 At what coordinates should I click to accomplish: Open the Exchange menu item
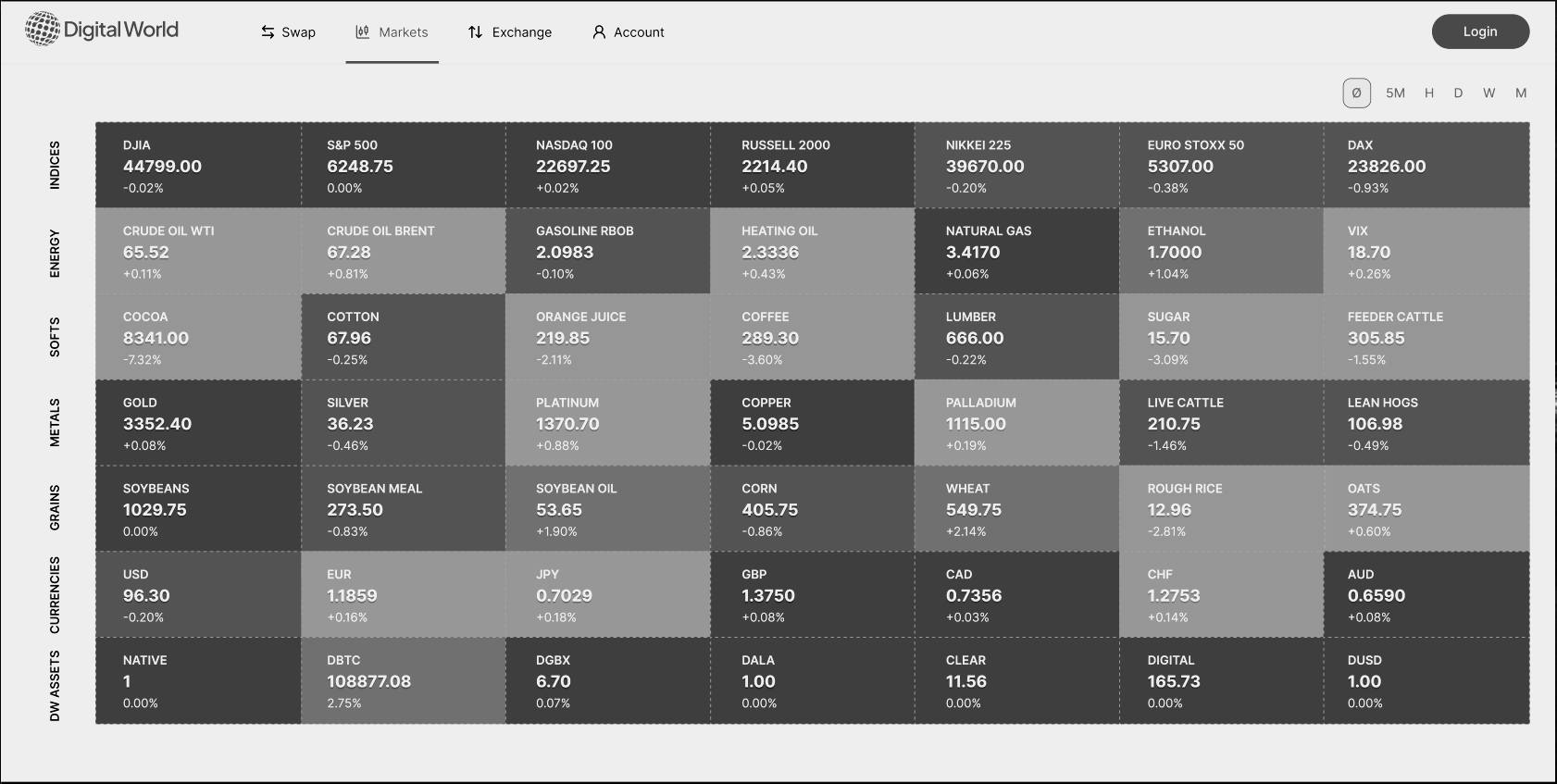tap(521, 32)
